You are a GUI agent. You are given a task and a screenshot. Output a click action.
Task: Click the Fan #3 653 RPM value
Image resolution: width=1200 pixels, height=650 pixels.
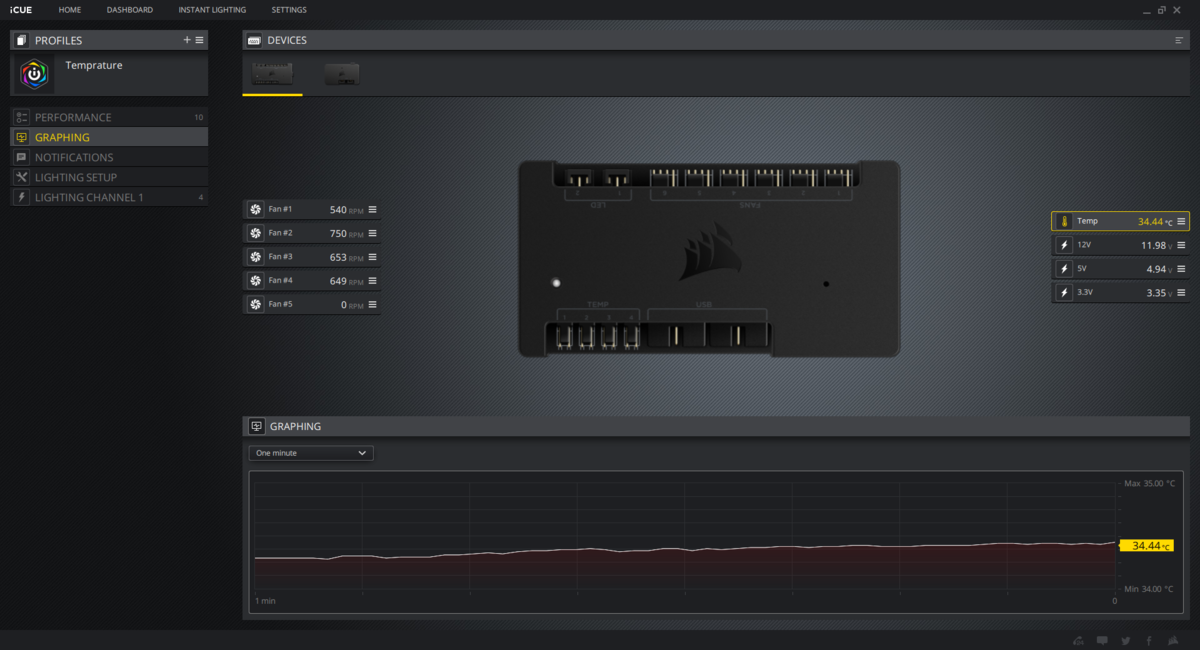(x=346, y=258)
